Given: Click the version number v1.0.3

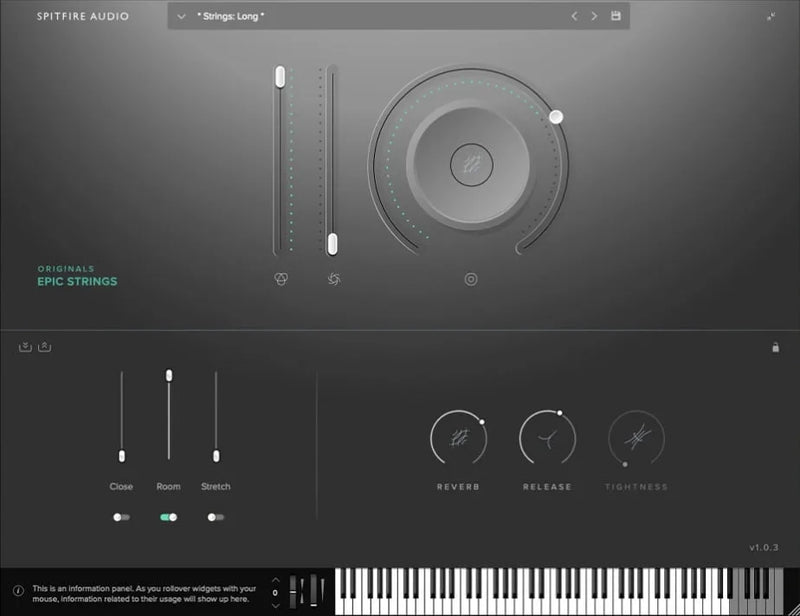Looking at the screenshot, I should point(764,548).
